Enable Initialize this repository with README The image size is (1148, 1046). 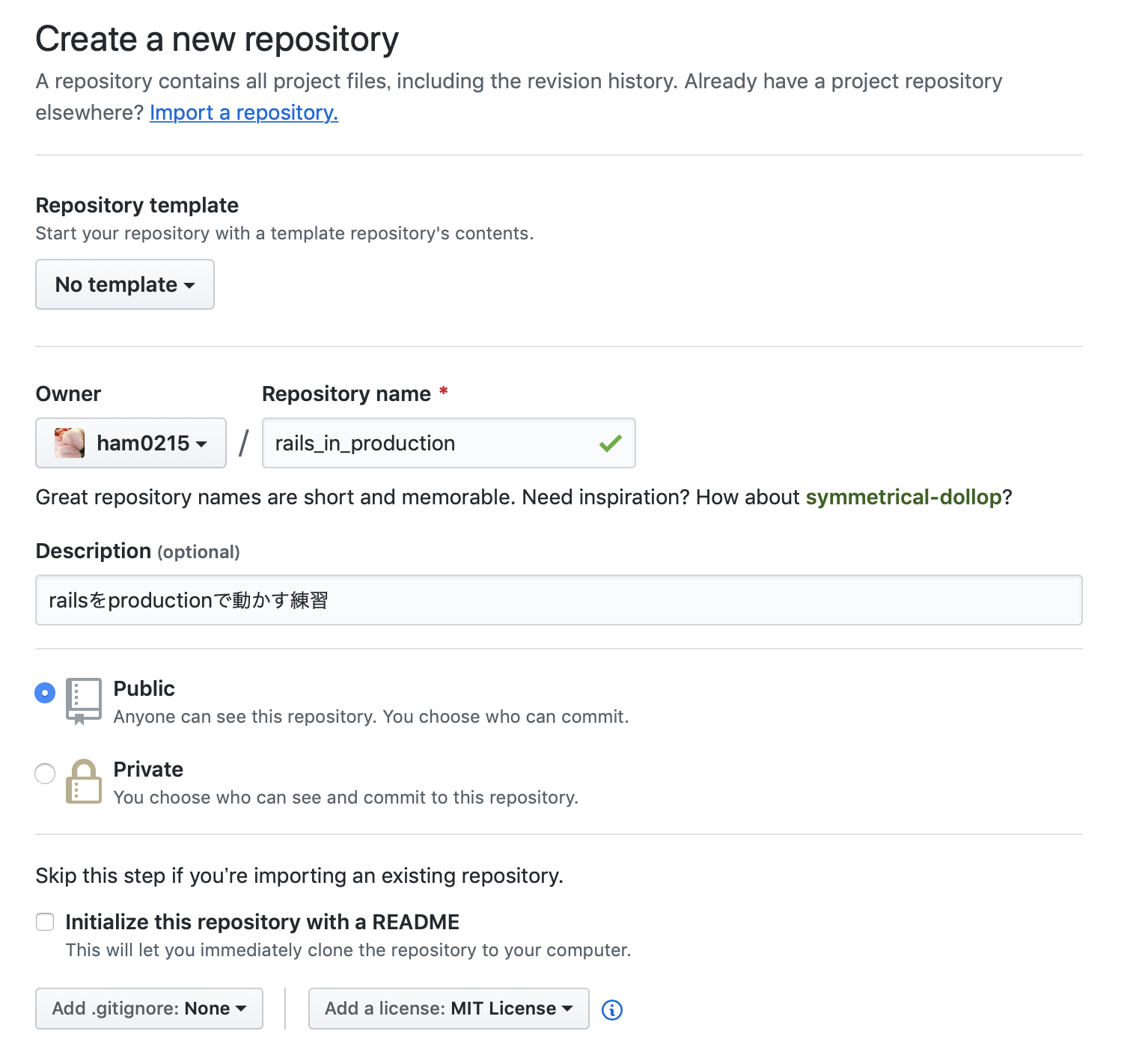click(x=45, y=922)
